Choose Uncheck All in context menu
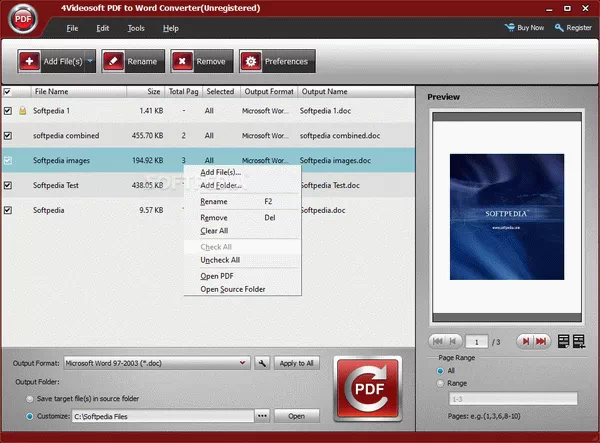600x443 pixels. (x=242, y=260)
